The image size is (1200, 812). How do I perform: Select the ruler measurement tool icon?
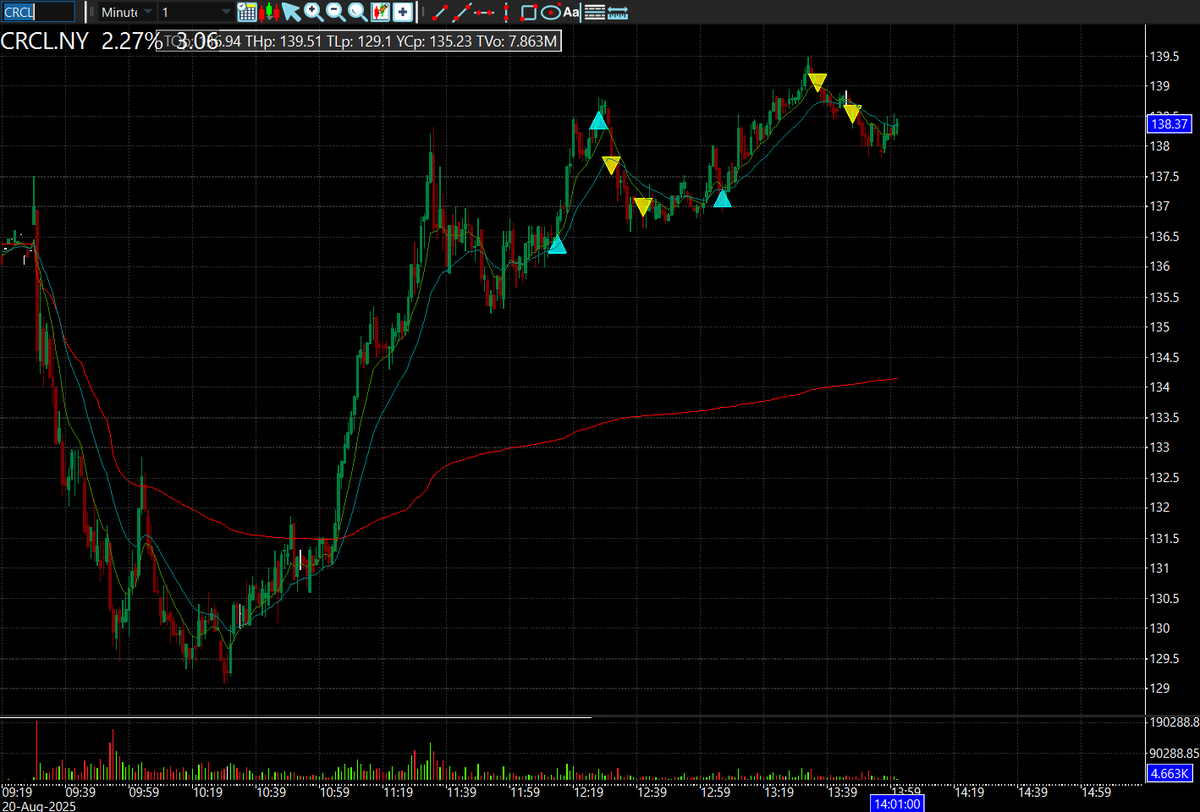coord(618,12)
